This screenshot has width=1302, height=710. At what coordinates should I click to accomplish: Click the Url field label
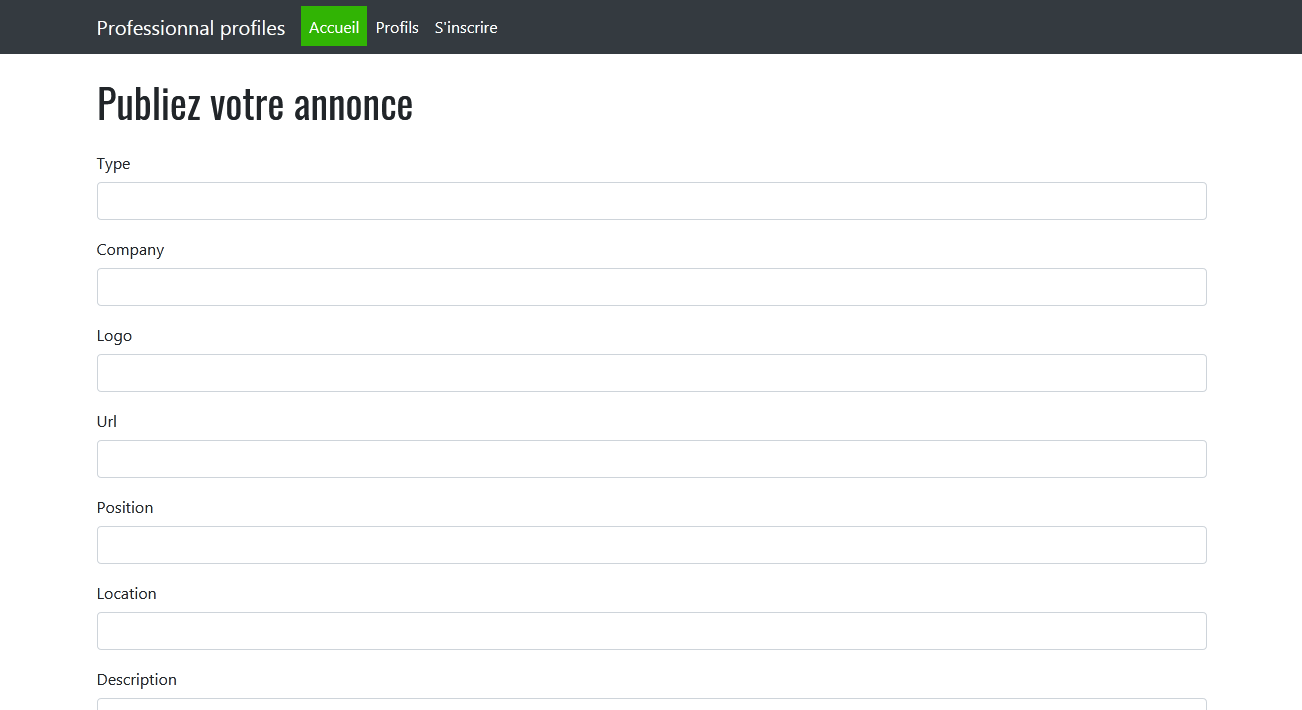pyautogui.click(x=106, y=421)
